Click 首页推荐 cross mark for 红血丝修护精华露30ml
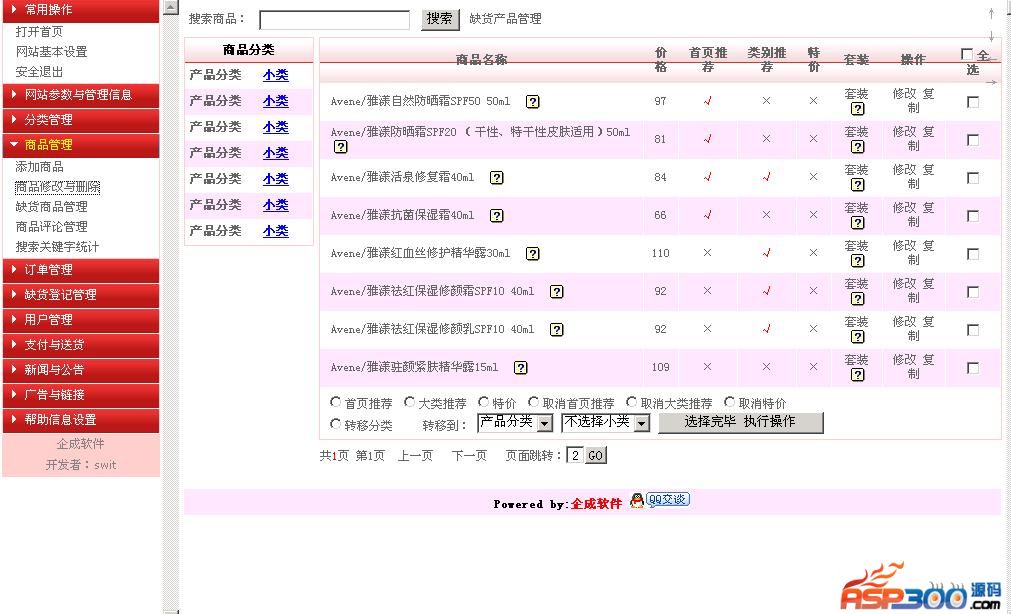Image resolution: width=1011 pixels, height=614 pixels. pyautogui.click(x=707, y=253)
